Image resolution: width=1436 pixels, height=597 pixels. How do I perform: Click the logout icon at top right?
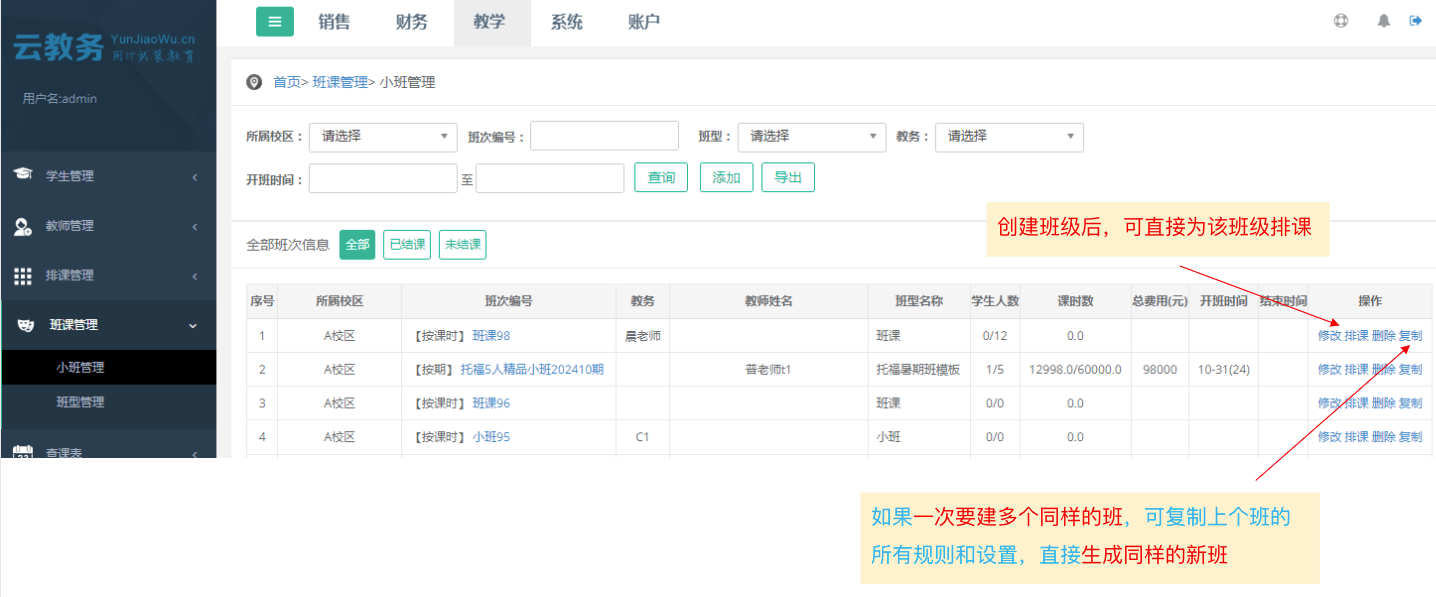coord(1416,20)
